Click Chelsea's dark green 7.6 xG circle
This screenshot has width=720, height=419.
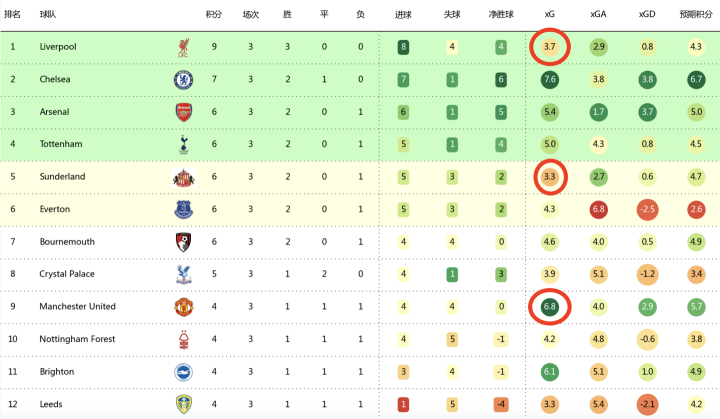coord(550,79)
